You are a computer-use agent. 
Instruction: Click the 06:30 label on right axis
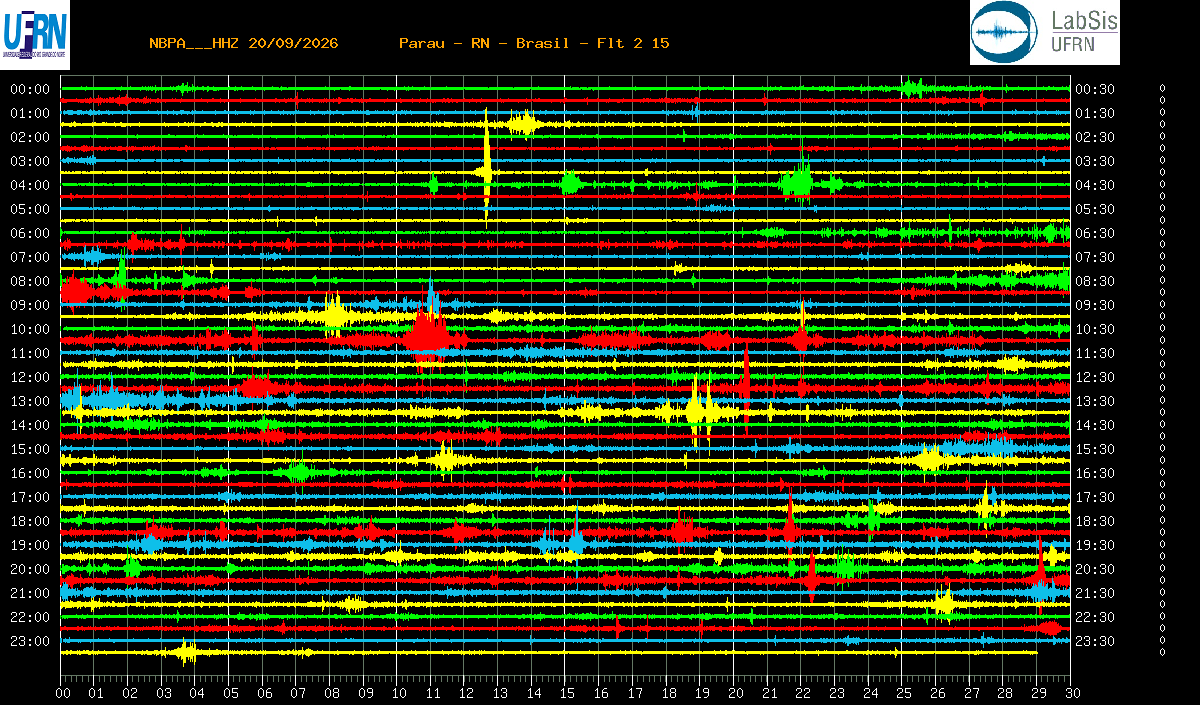1095,234
